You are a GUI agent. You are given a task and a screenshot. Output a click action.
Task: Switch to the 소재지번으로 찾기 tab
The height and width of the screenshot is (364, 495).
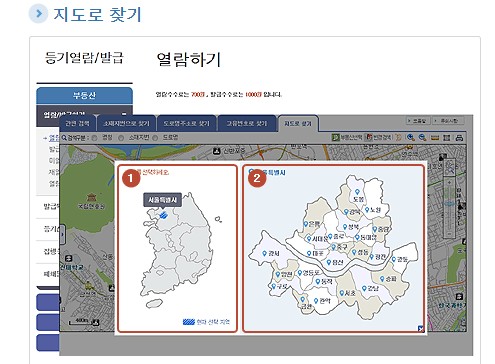(x=126, y=123)
